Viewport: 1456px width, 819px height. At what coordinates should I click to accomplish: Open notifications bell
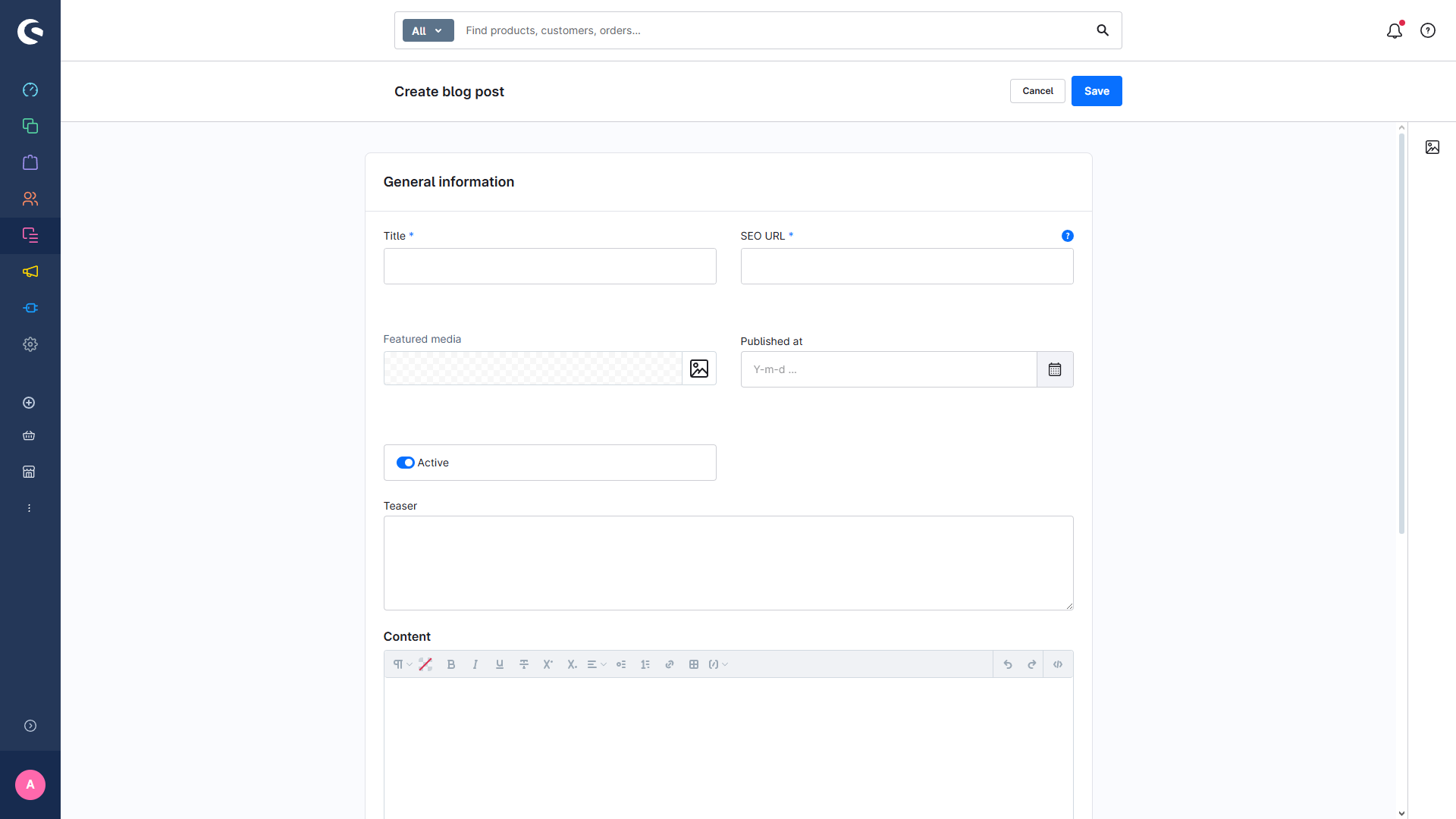click(1394, 31)
